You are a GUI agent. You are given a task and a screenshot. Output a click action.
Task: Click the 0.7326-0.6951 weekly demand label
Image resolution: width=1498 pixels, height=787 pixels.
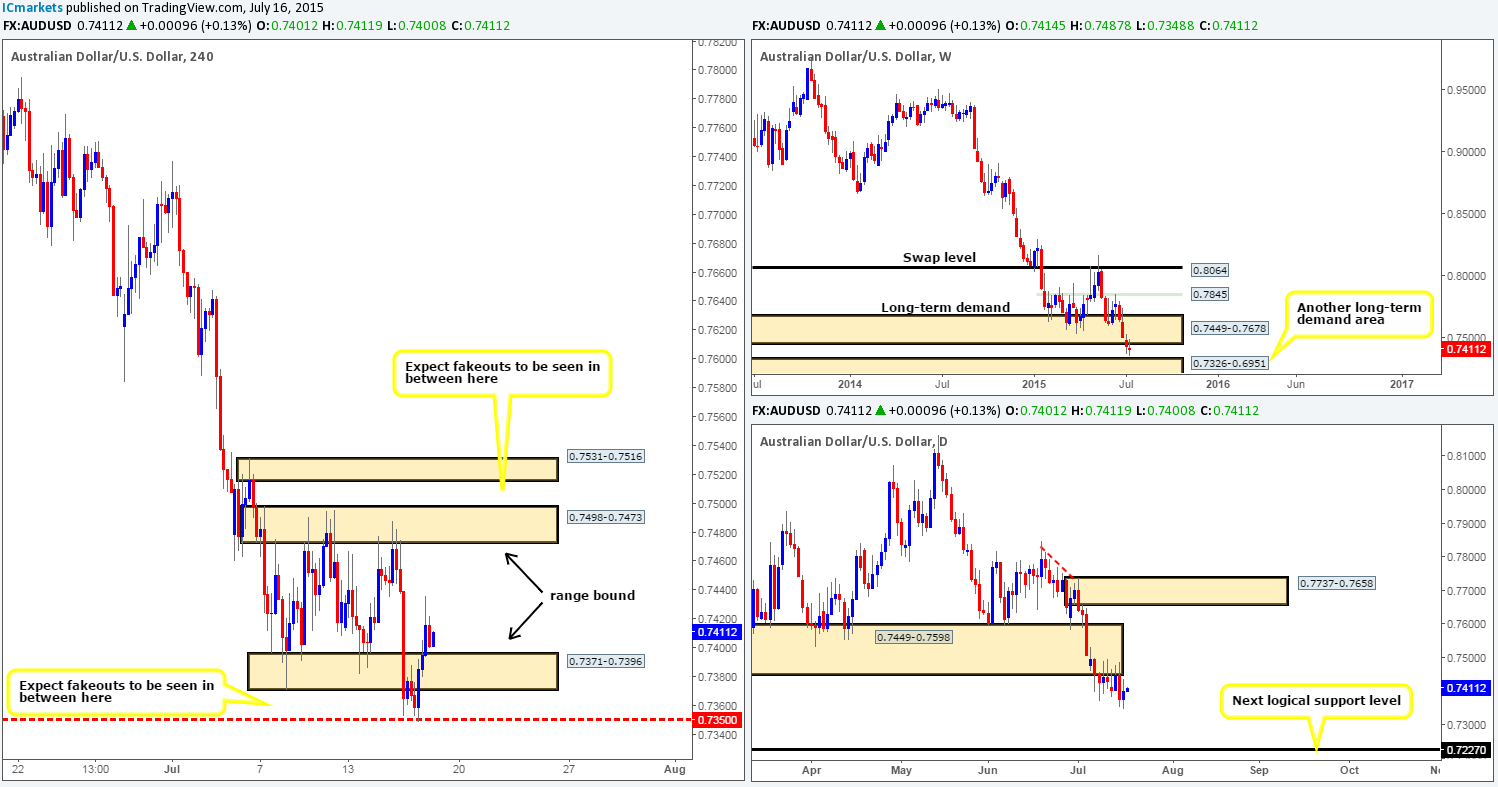click(x=1230, y=363)
